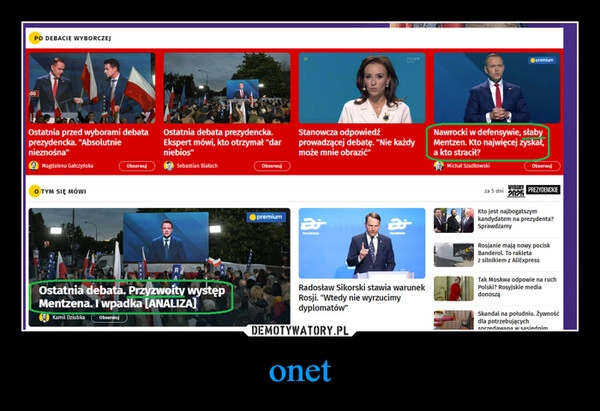Click the Demotywatory.pl watermark label

pos(299,330)
